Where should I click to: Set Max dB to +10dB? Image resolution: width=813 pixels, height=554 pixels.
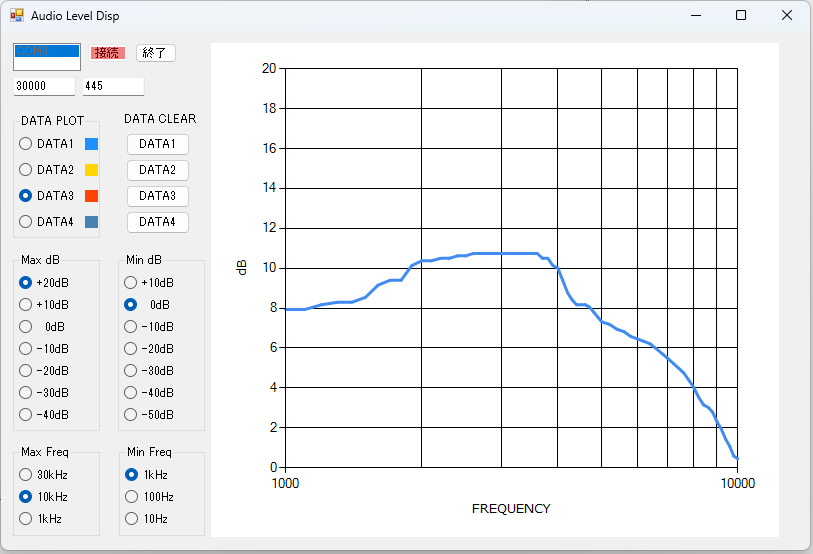tap(27, 305)
